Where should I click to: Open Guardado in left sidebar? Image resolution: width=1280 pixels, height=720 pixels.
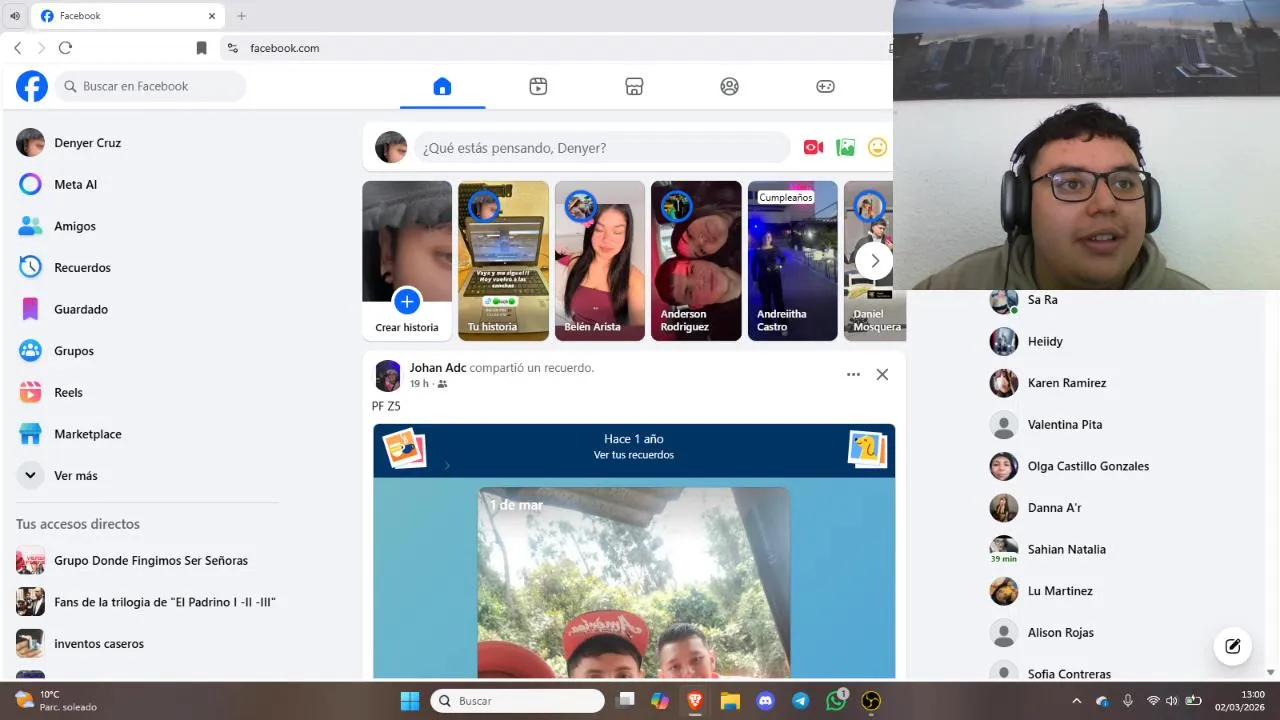(147, 309)
